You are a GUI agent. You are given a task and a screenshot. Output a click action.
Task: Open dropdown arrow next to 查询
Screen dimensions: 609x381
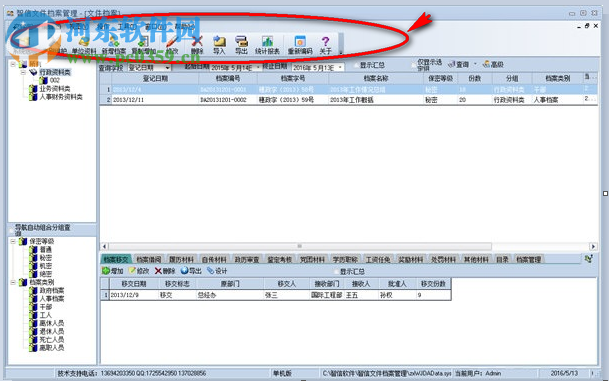pos(475,64)
